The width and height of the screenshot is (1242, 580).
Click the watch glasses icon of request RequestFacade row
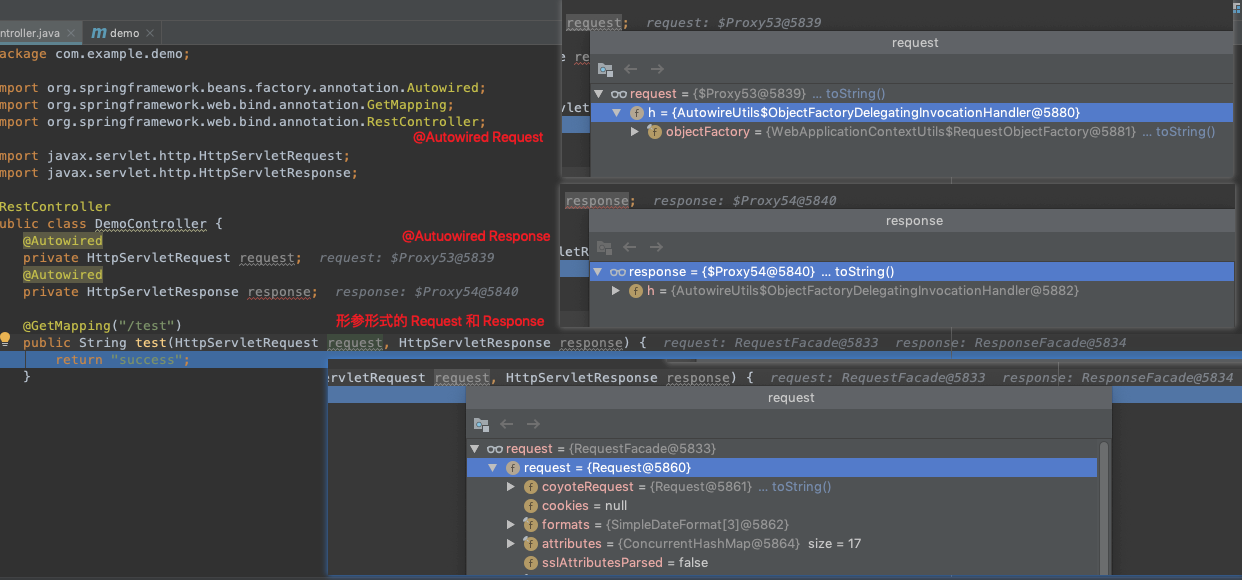pyautogui.click(x=495, y=449)
